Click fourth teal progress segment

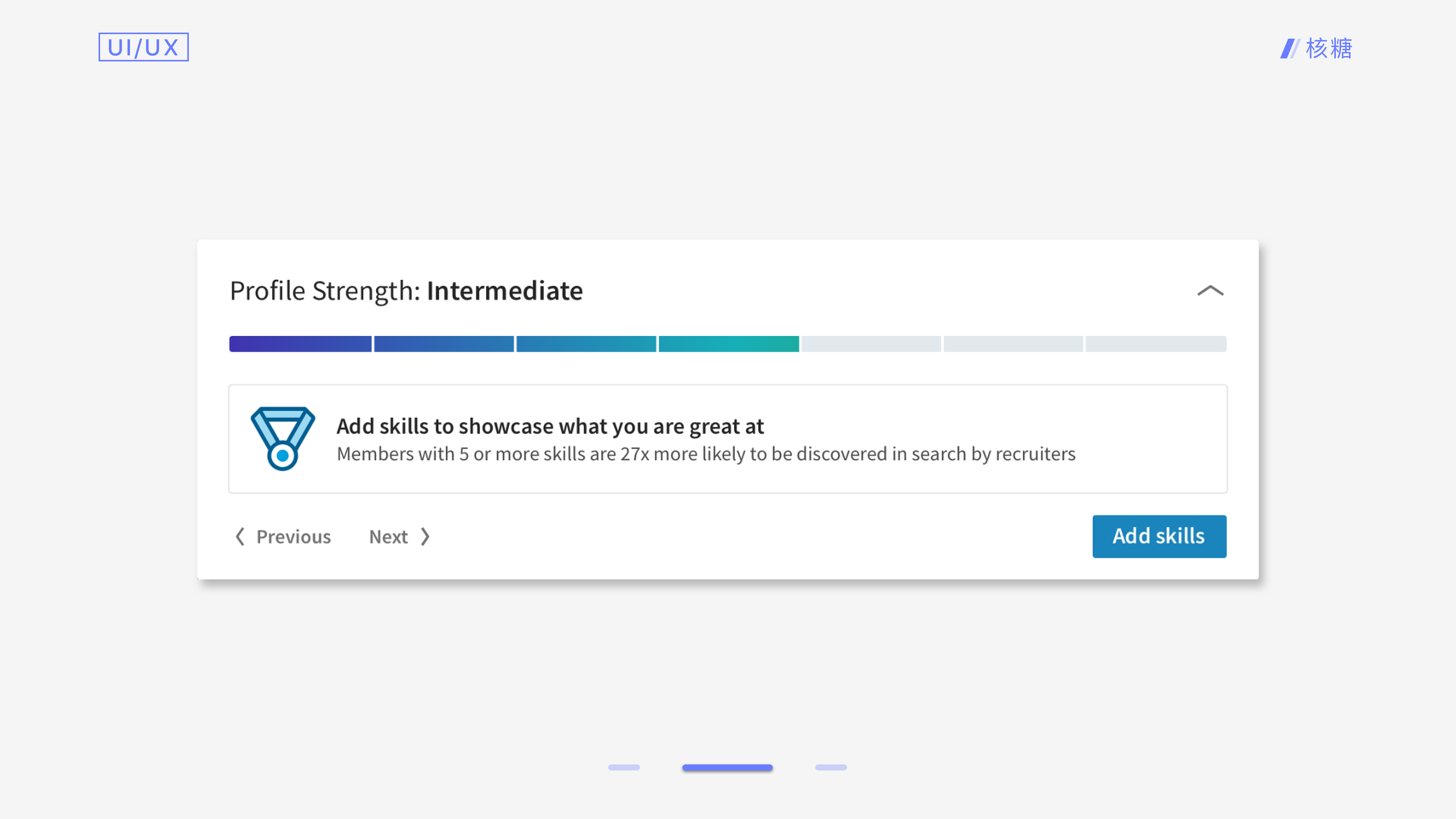click(x=728, y=344)
